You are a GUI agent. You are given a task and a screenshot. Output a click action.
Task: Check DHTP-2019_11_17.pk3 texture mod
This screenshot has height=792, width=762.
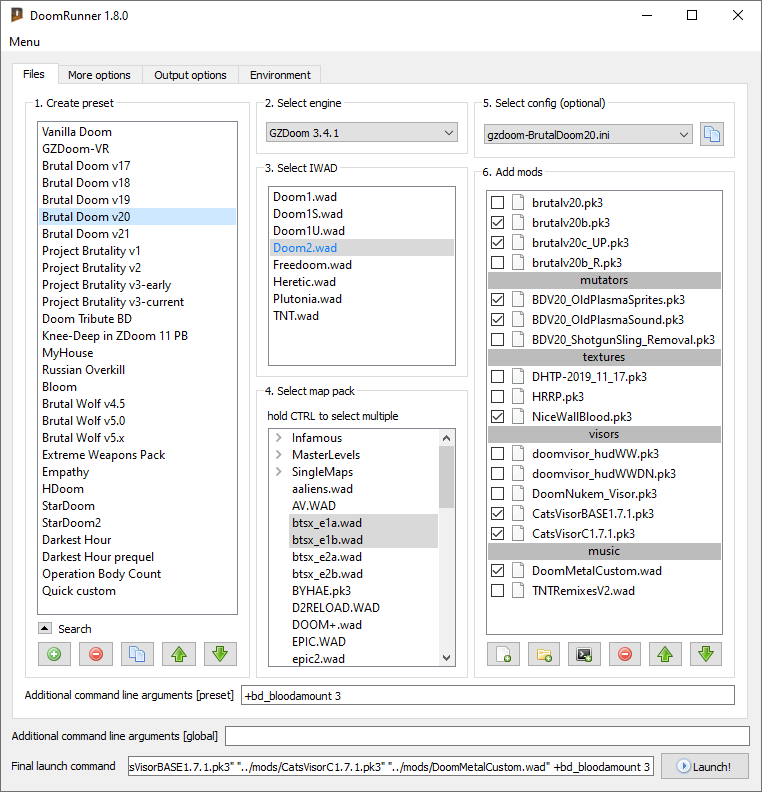click(x=497, y=376)
